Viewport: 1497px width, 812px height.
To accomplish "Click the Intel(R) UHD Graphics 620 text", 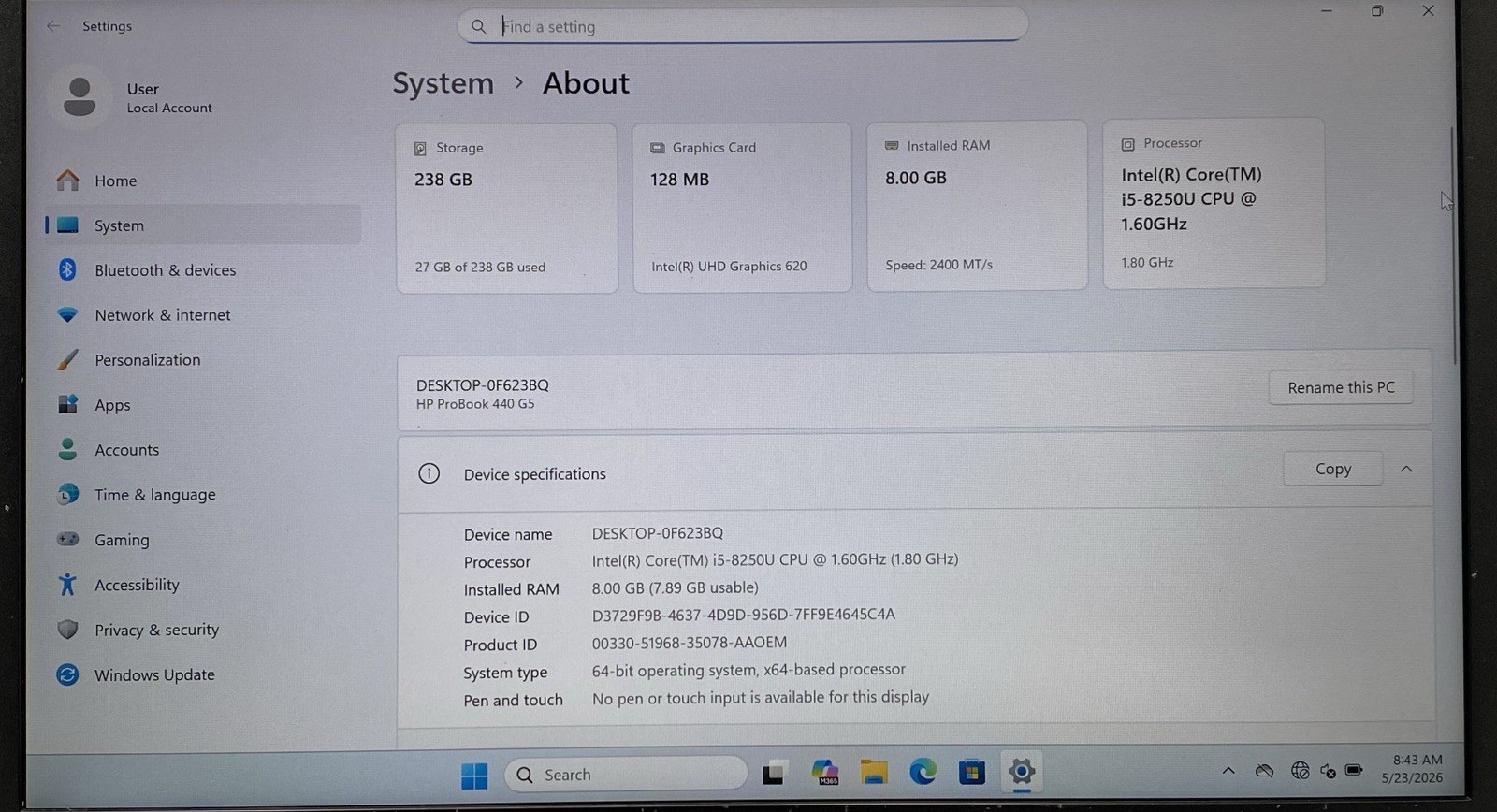I will tap(729, 266).
